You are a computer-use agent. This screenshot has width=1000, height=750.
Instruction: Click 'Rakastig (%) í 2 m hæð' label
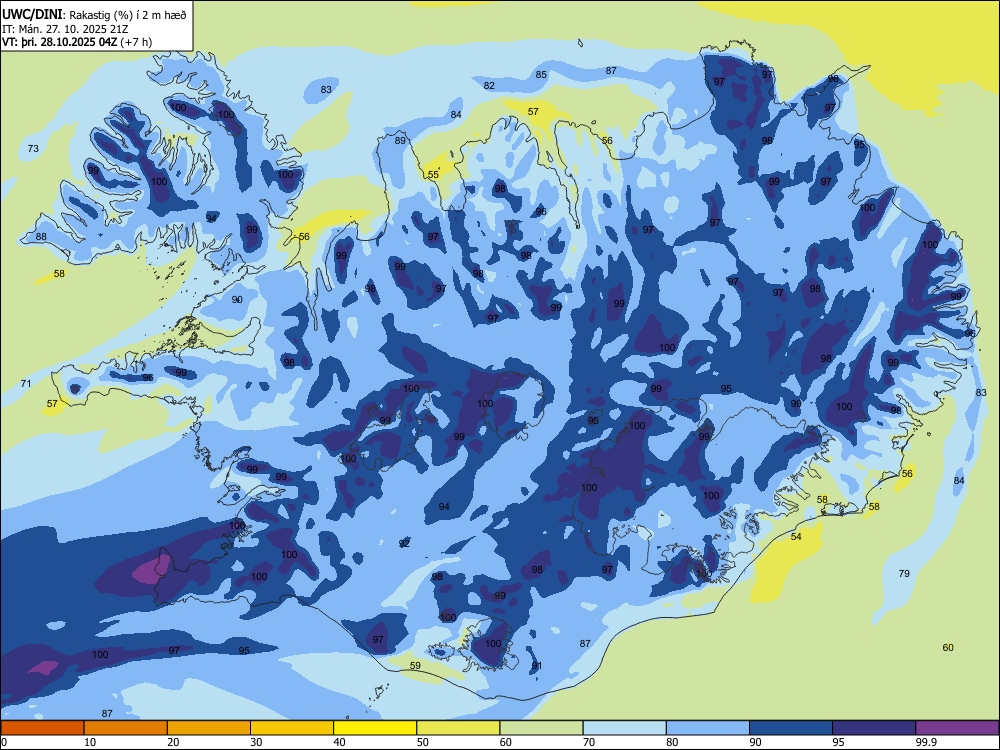(128, 15)
